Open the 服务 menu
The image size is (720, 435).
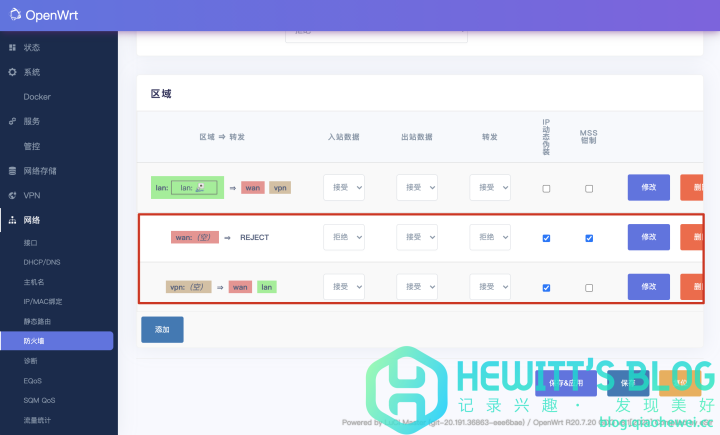32,121
